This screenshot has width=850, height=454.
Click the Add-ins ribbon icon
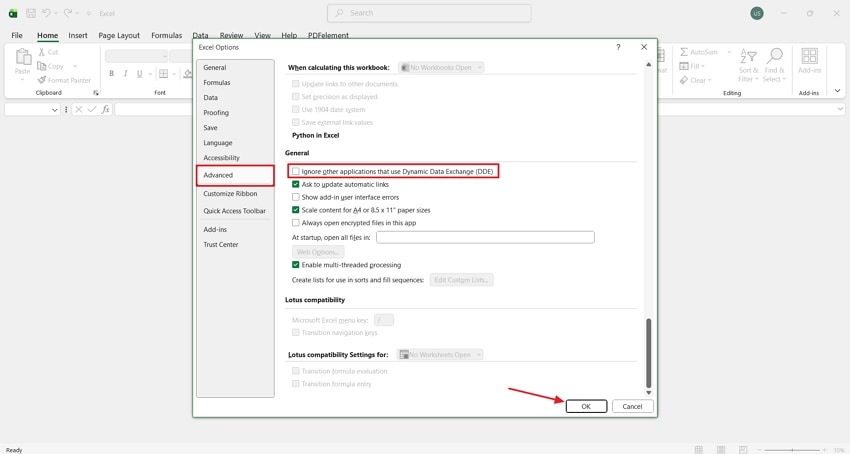(x=809, y=61)
